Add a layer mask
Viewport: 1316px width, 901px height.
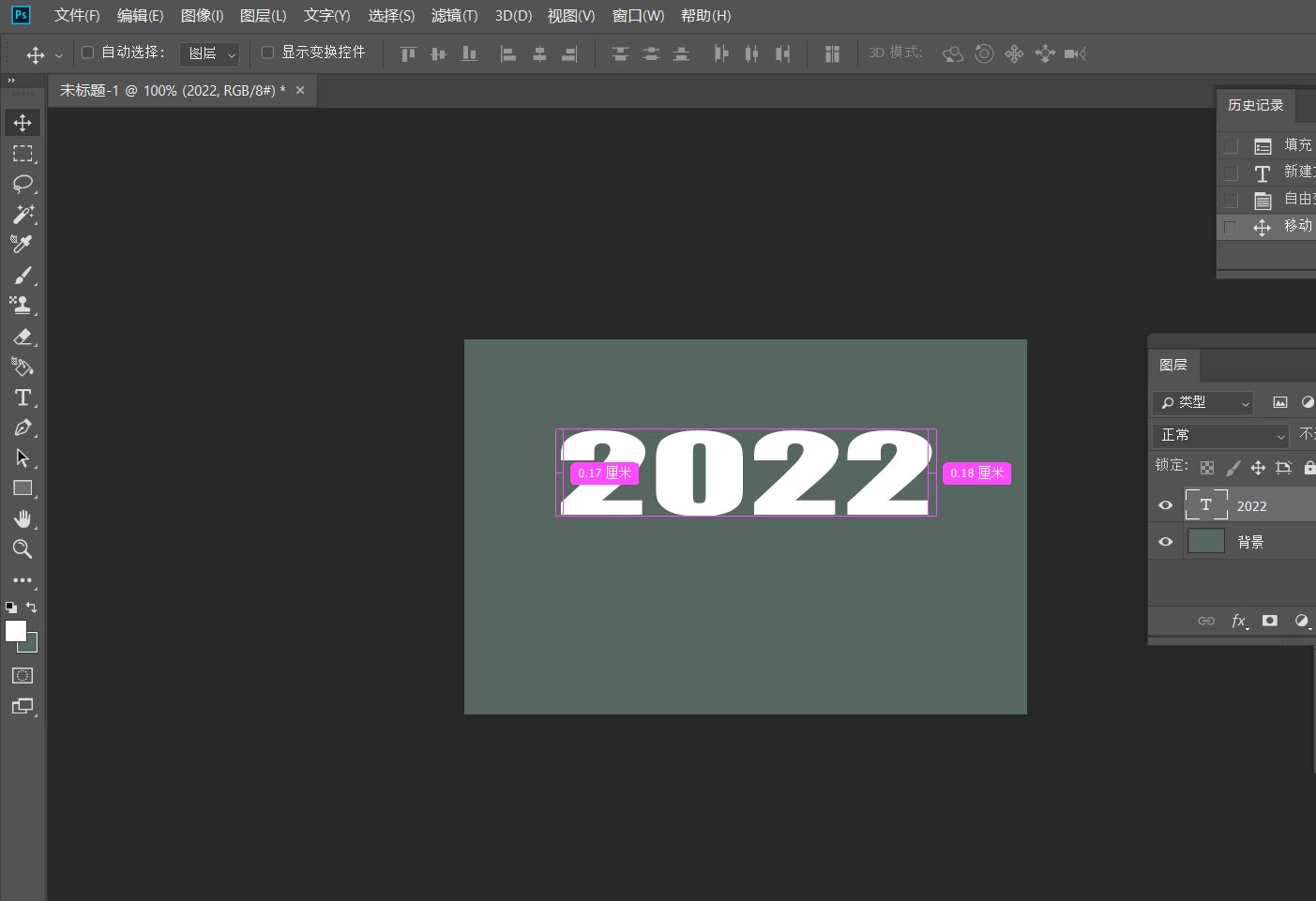coord(1270,621)
